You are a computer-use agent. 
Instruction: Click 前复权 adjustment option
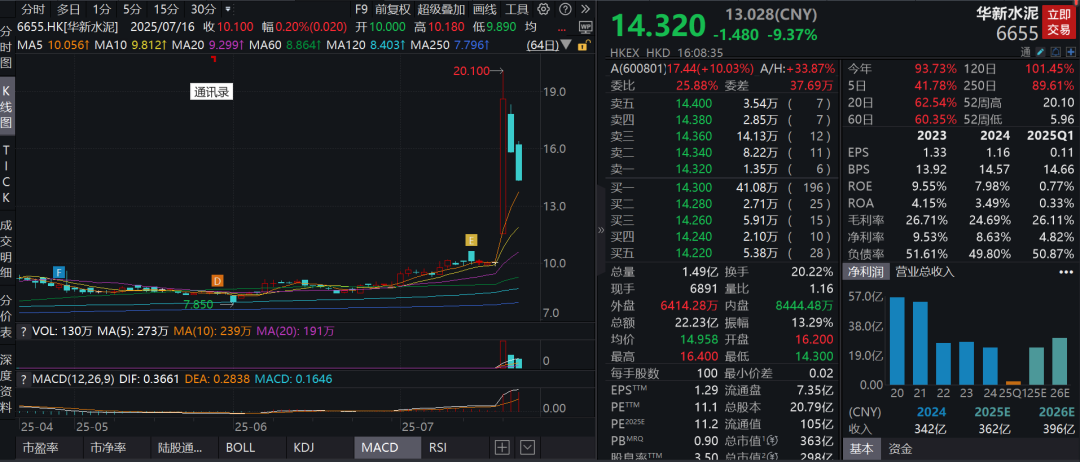click(x=393, y=10)
